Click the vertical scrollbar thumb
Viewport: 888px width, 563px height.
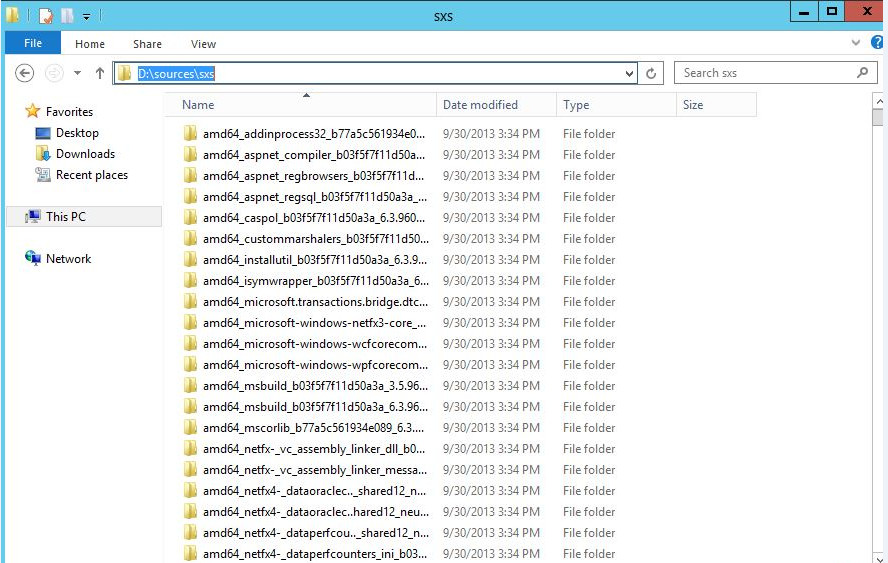click(878, 117)
